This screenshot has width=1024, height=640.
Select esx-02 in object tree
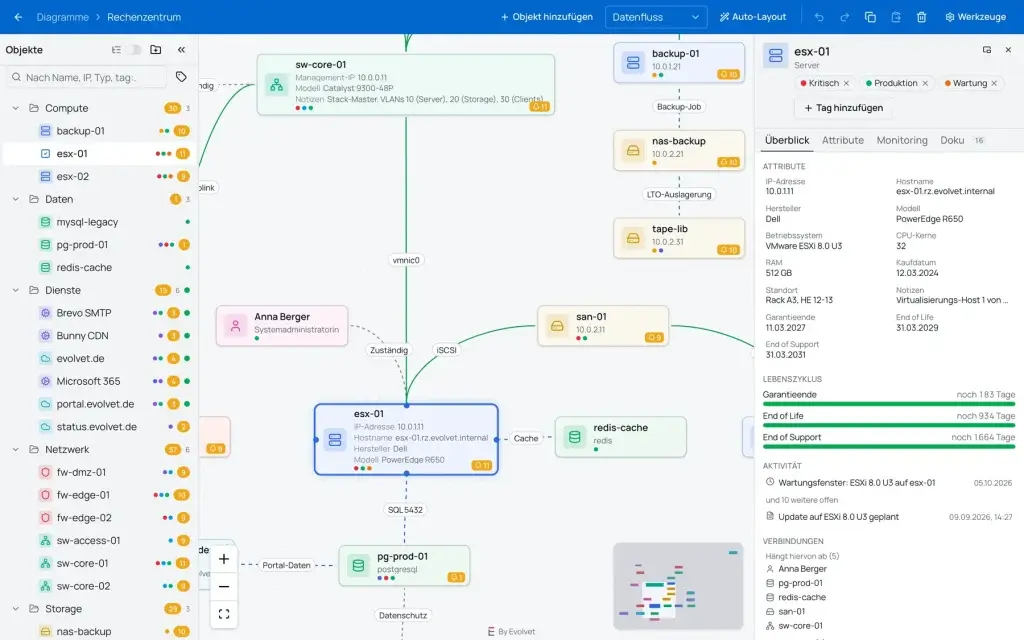(98, 176)
